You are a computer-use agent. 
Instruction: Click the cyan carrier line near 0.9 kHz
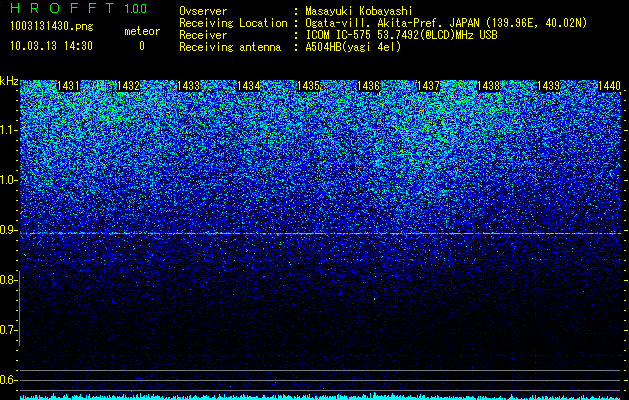point(321,234)
